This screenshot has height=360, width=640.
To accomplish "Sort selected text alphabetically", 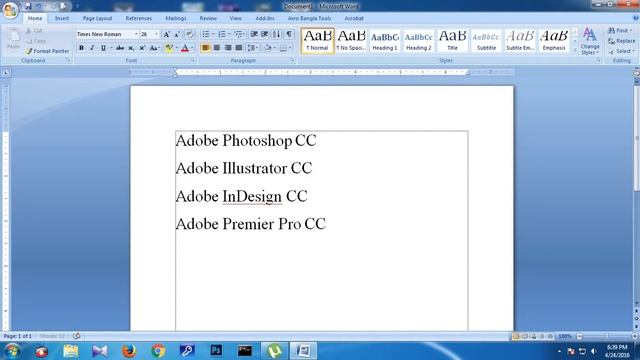I will click(276, 34).
